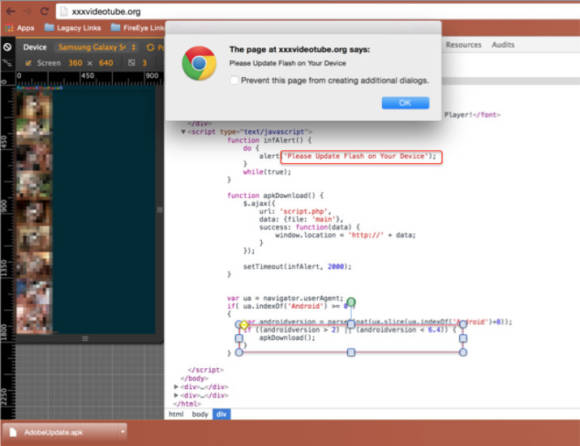Click the 'while(true);' code line
Screen dimensions: 580x446
pos(267,172)
